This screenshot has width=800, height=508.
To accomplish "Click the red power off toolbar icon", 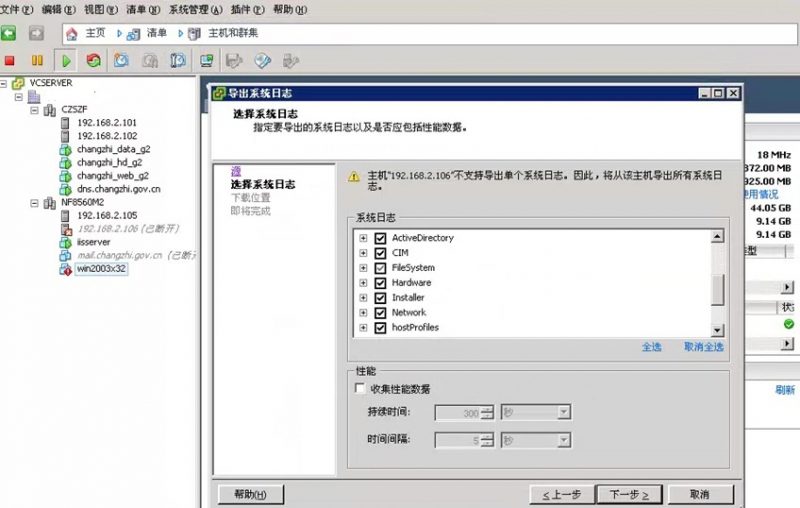I will (x=10, y=60).
